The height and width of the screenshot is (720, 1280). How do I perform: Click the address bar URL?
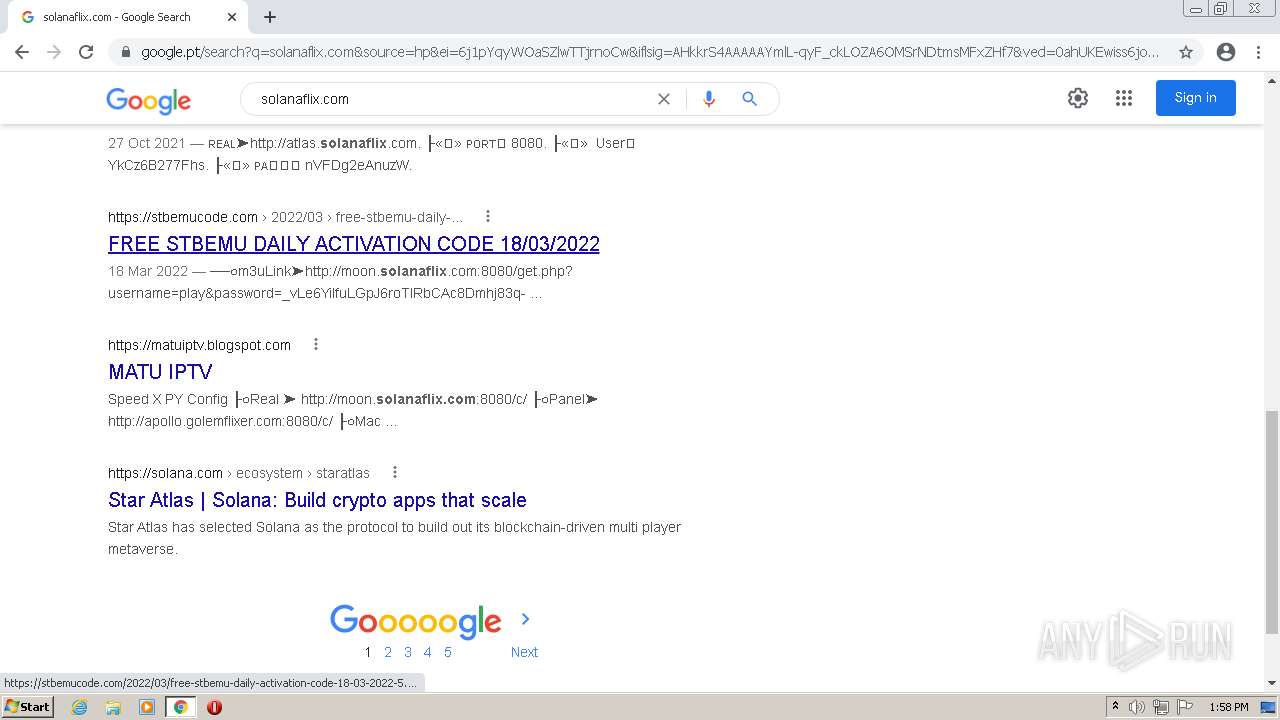(x=650, y=52)
